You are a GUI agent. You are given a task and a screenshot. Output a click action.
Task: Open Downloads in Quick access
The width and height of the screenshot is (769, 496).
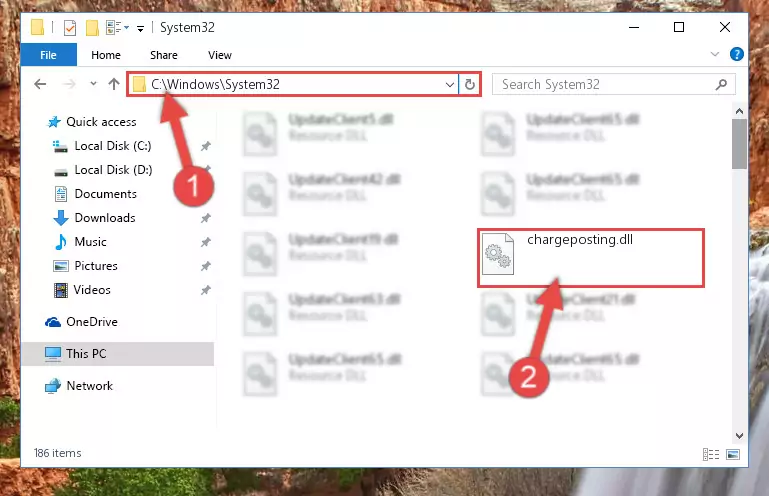click(x=104, y=218)
